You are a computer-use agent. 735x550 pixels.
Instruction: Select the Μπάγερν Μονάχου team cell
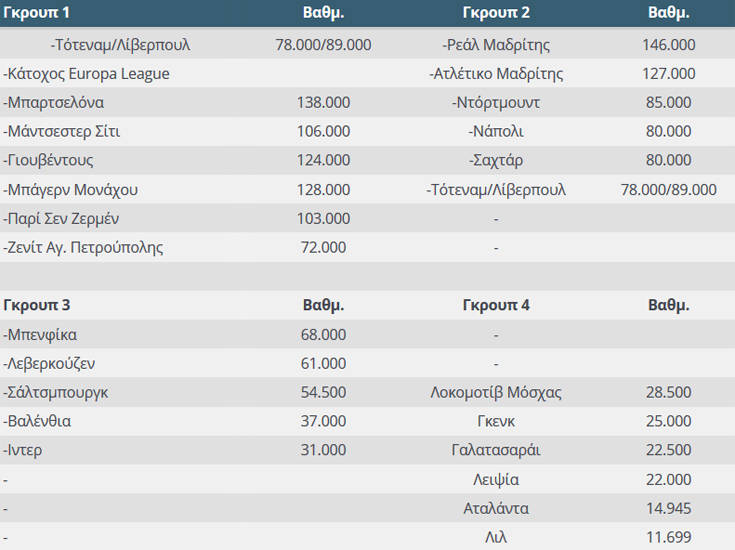pos(70,189)
